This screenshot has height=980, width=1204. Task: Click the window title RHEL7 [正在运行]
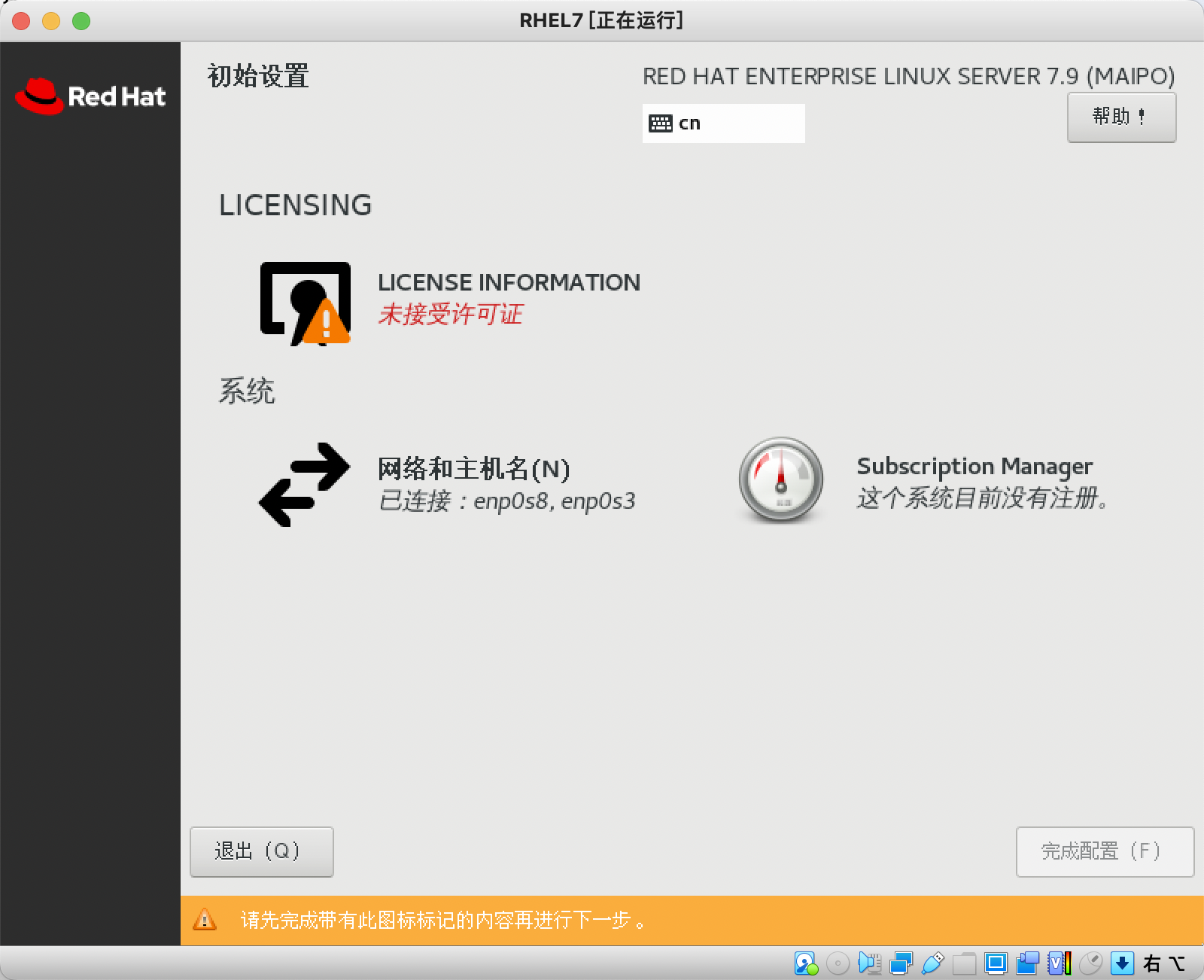point(601,20)
